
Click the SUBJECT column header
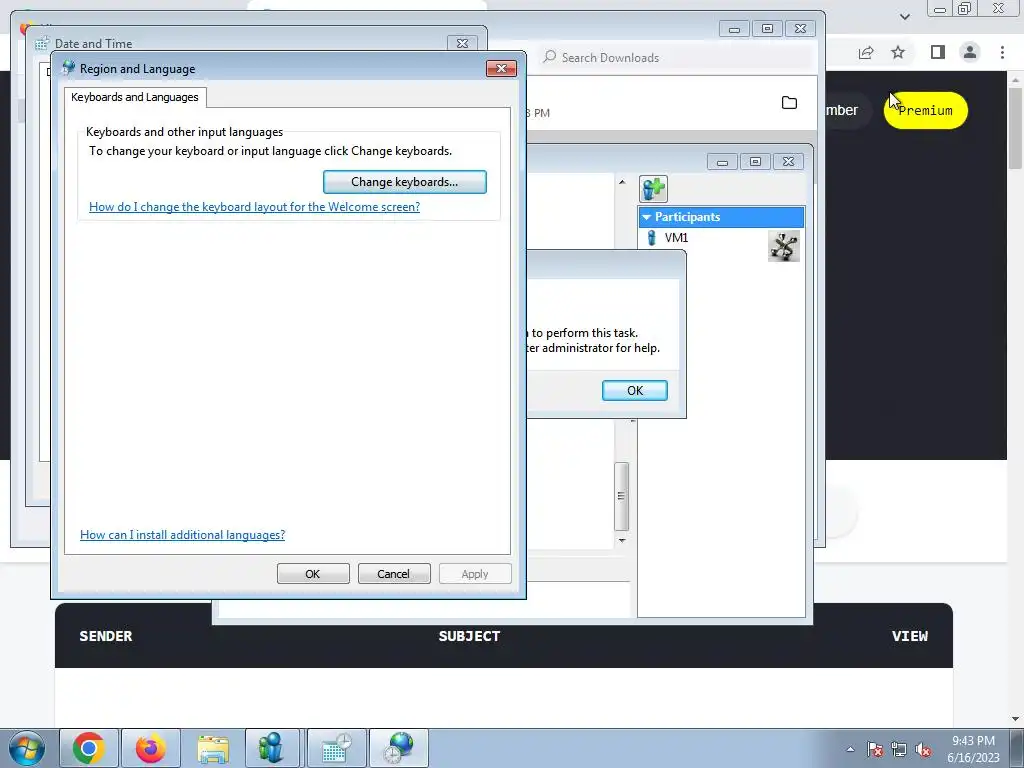pyautogui.click(x=469, y=636)
